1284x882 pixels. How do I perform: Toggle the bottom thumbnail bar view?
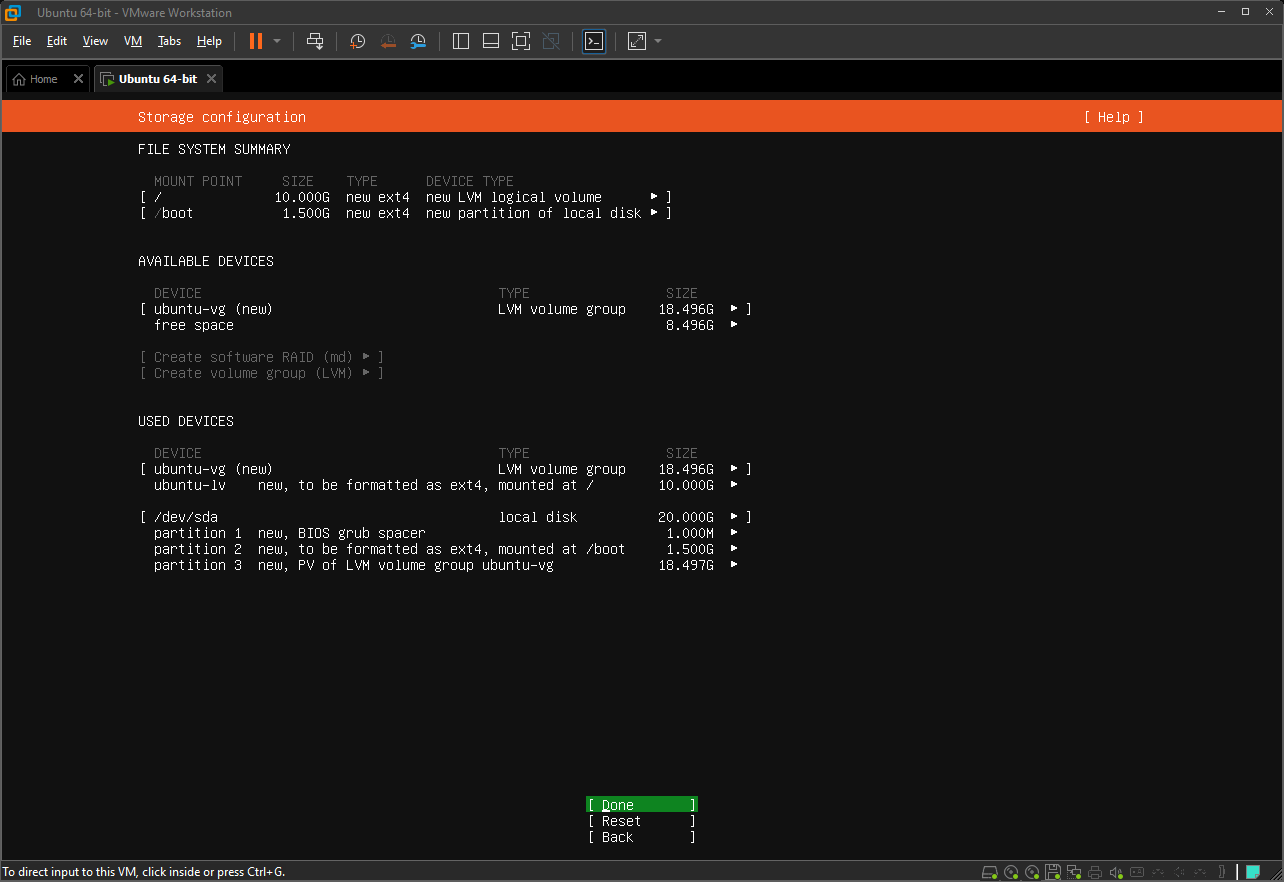(490, 41)
